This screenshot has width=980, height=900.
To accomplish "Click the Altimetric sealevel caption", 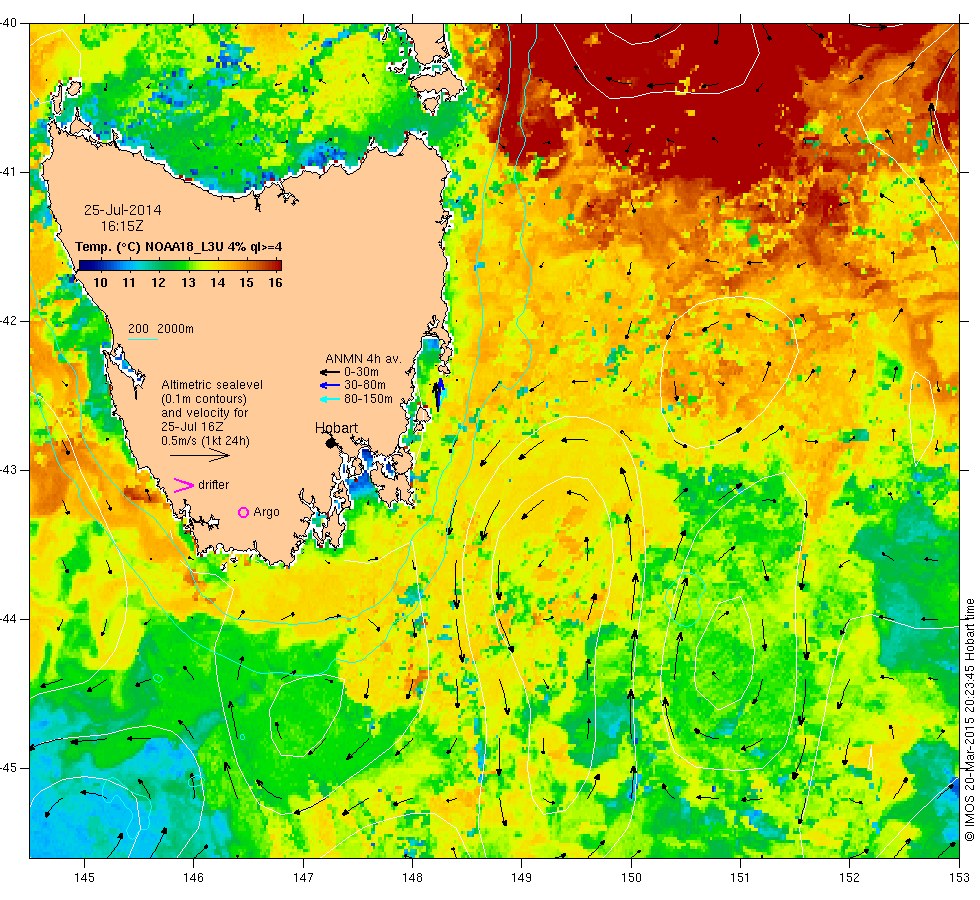I will tap(212, 385).
